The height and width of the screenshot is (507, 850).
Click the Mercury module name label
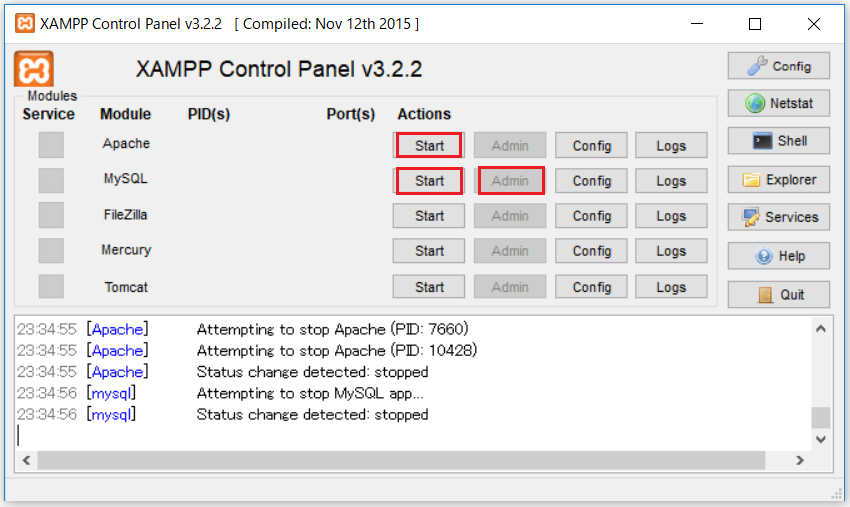[126, 250]
